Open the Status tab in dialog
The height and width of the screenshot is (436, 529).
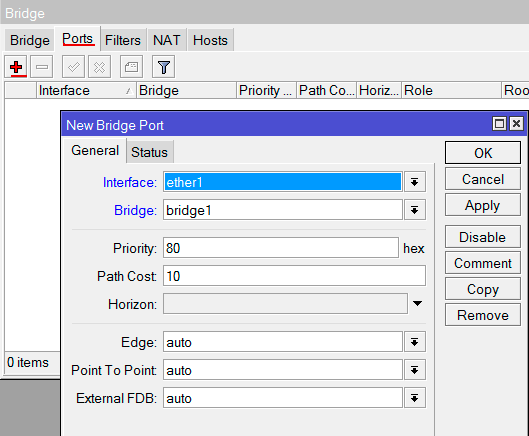(149, 152)
